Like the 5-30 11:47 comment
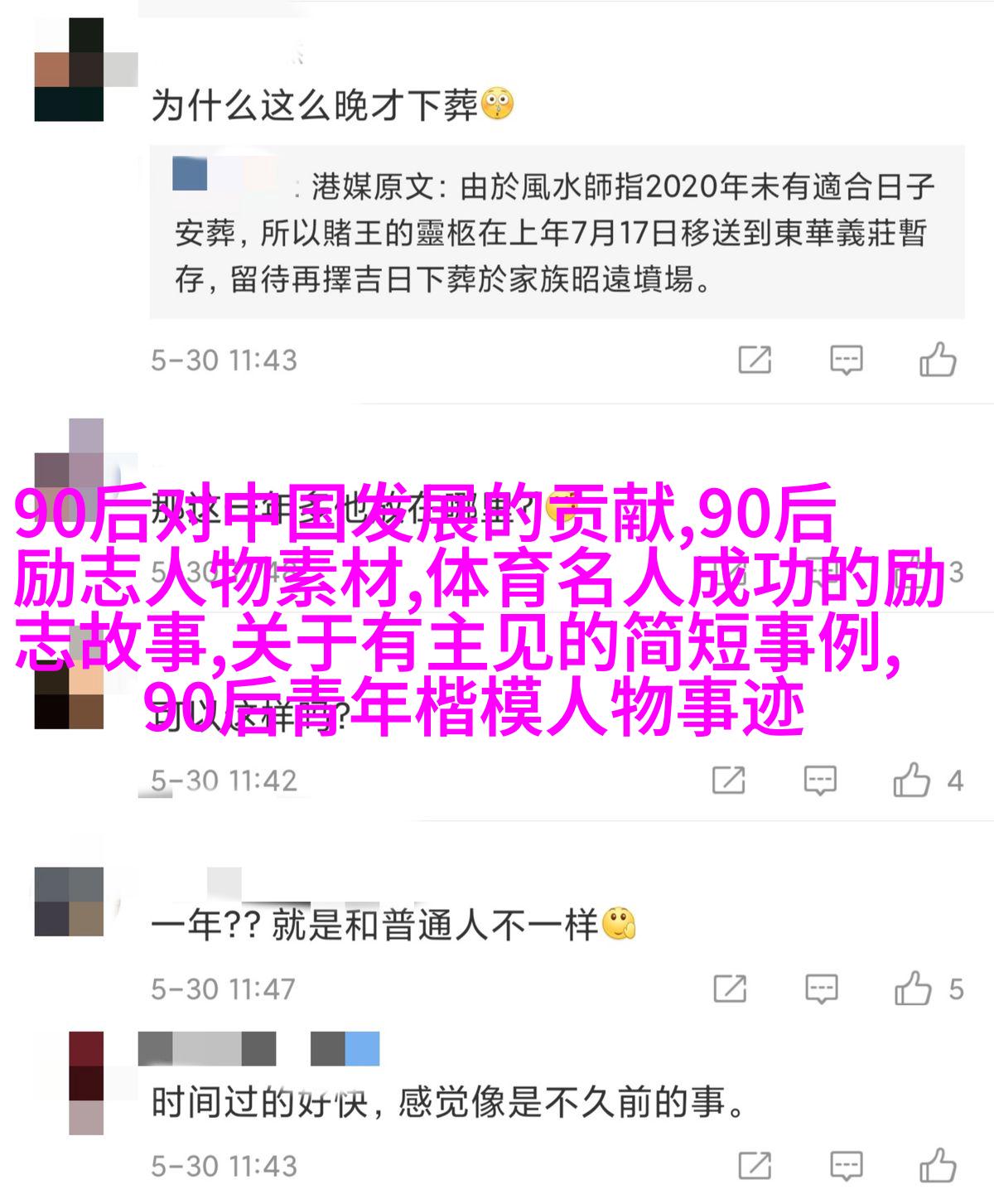994x1204 pixels. (913, 988)
